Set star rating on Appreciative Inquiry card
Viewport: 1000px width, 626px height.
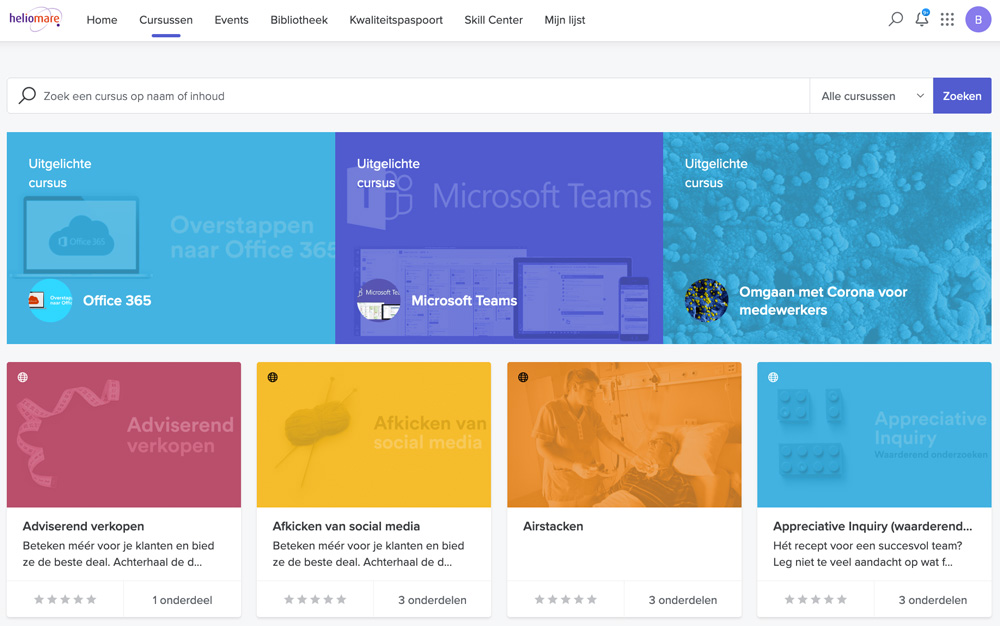(x=815, y=600)
